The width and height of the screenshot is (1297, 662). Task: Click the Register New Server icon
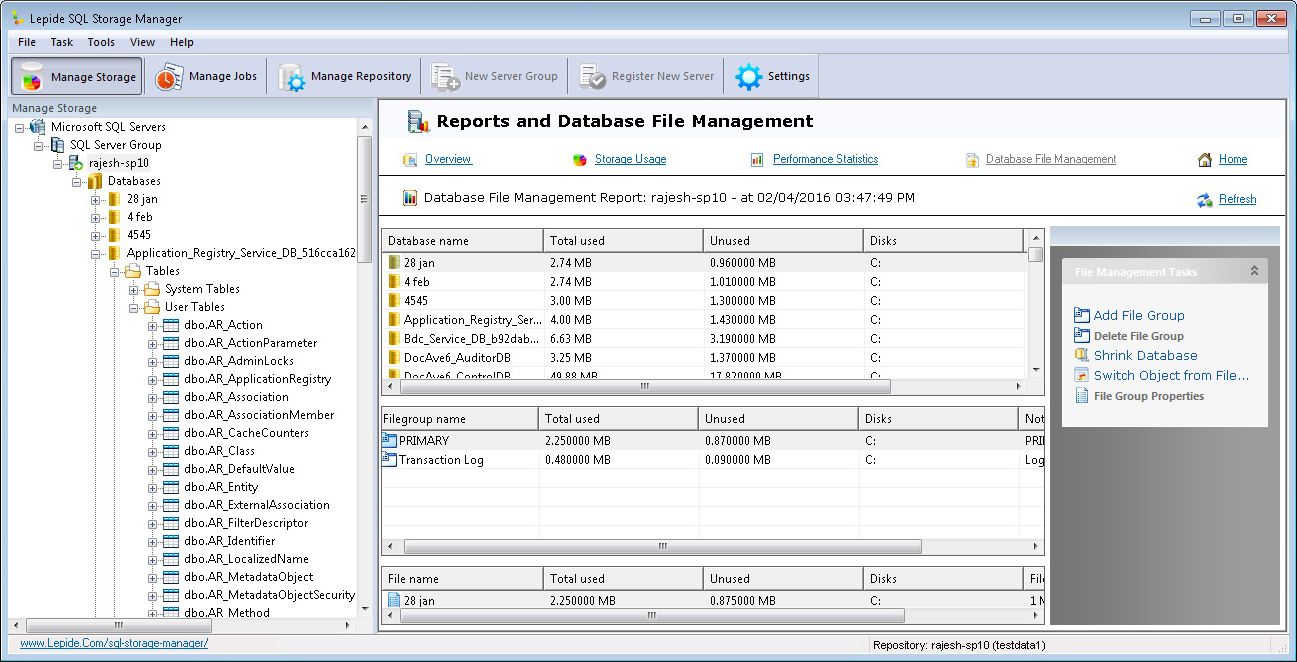click(592, 77)
